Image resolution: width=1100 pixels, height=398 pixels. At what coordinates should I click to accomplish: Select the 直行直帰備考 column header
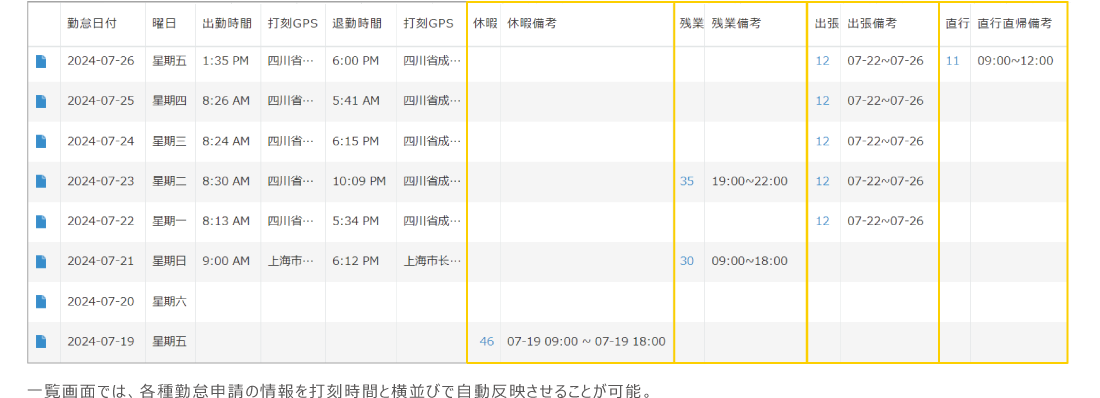coord(1014,23)
